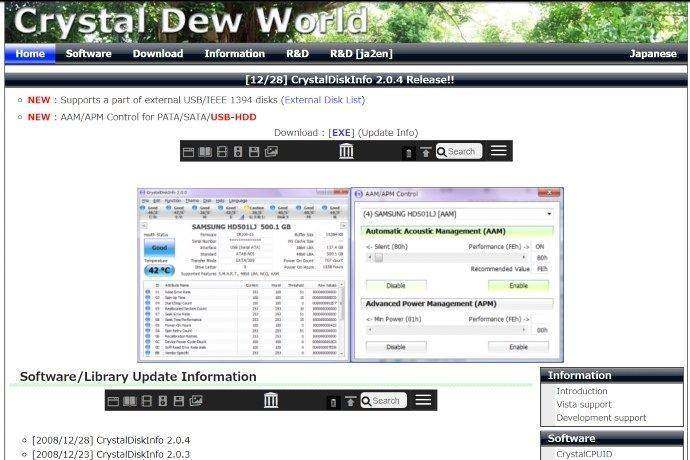Click the archive building logo under Software/Library Update Information

tap(271, 400)
